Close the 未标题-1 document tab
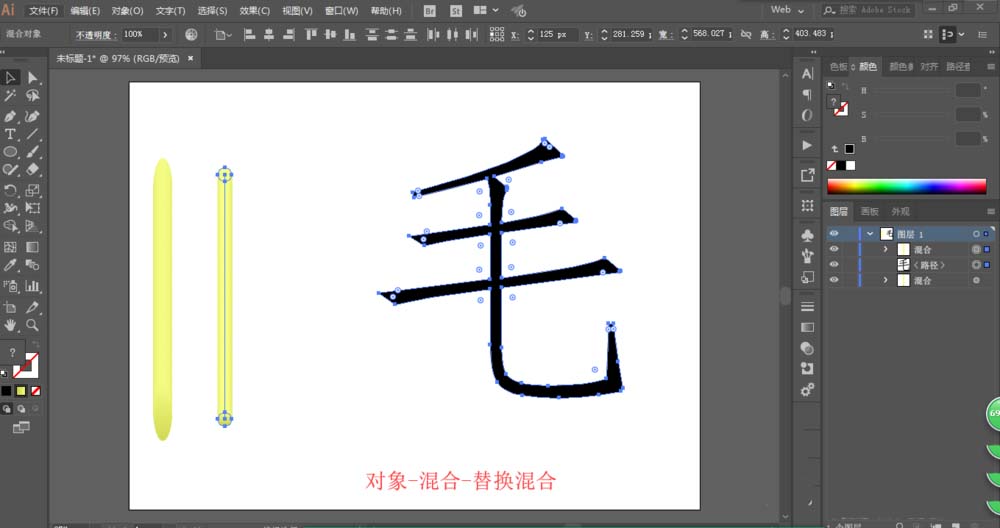This screenshot has height=528, width=1000. click(190, 58)
